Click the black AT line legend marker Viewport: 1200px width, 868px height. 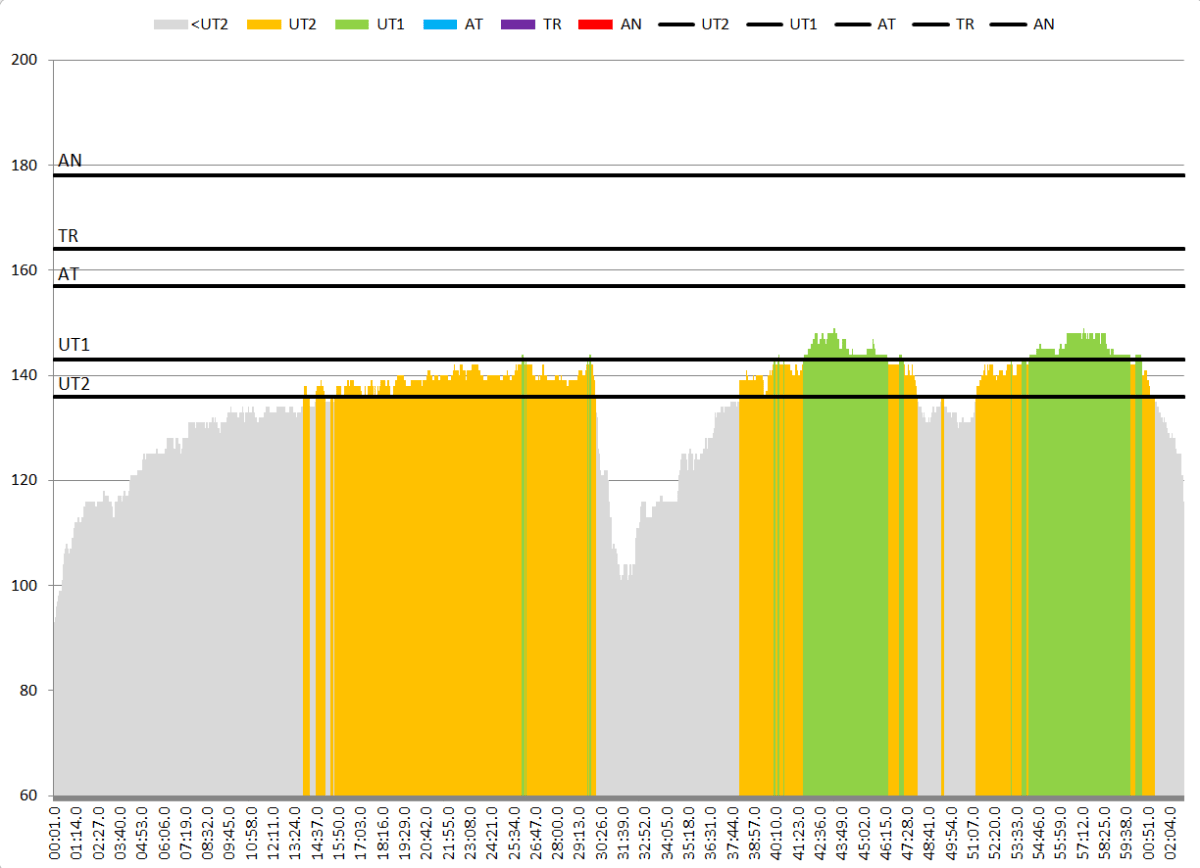click(x=851, y=24)
